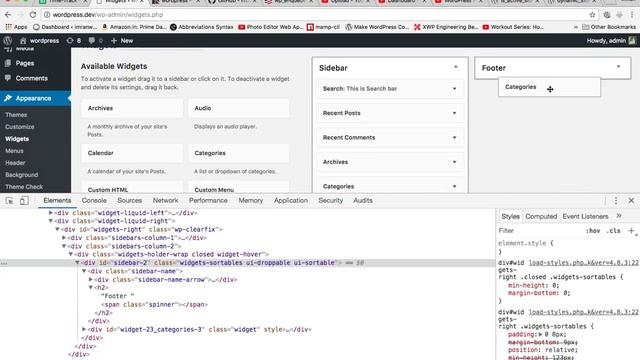Viewport: 640px width, 360px height.
Task: Open DevTools three-dot customize menu
Action: click(x=616, y=200)
